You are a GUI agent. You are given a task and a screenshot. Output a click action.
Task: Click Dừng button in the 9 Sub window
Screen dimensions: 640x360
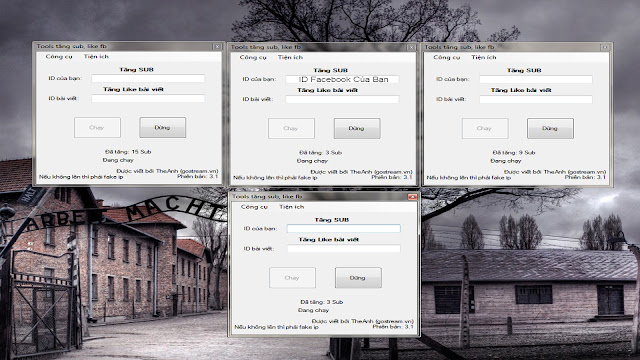click(x=550, y=128)
